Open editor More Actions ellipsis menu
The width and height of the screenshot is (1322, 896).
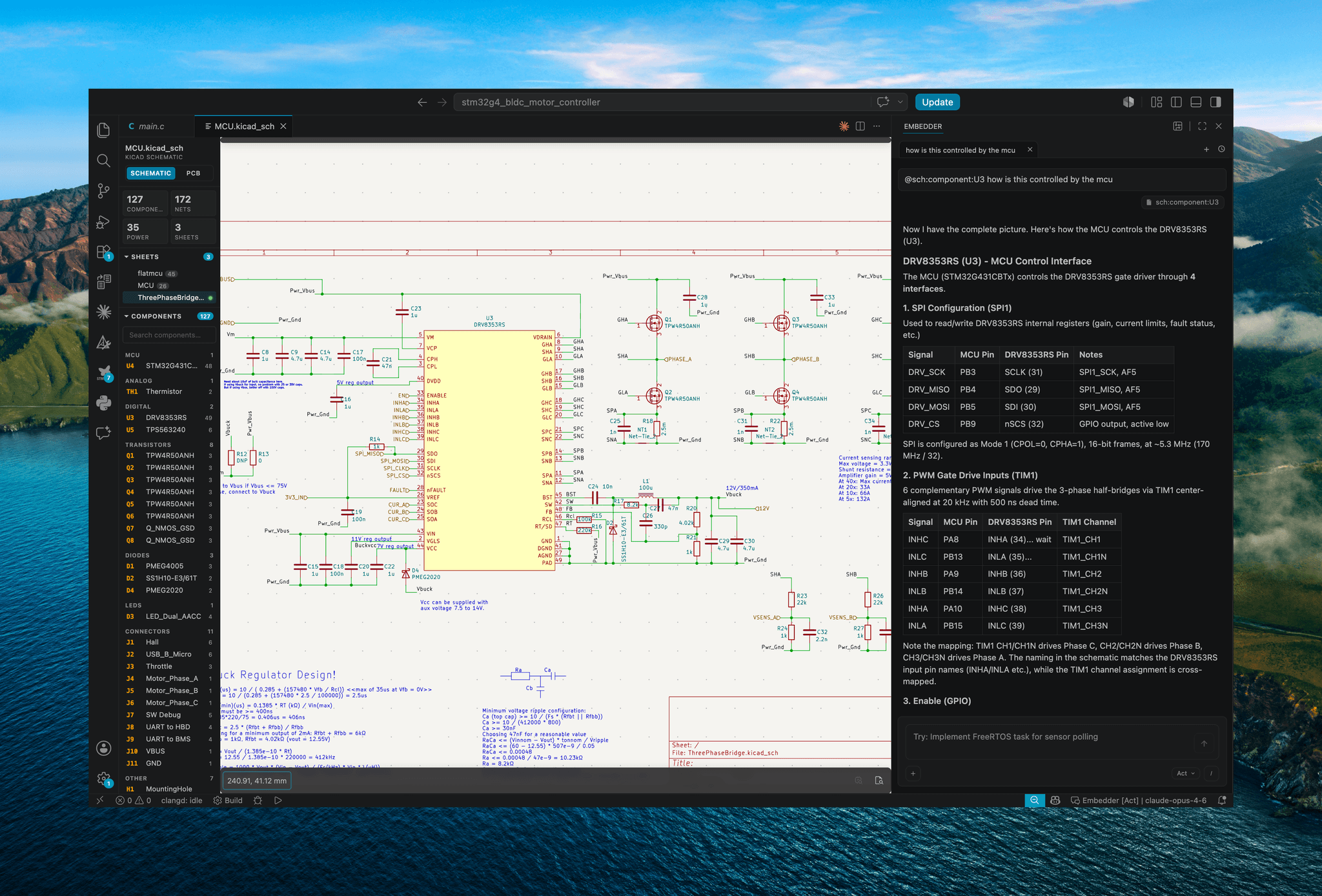point(877,127)
